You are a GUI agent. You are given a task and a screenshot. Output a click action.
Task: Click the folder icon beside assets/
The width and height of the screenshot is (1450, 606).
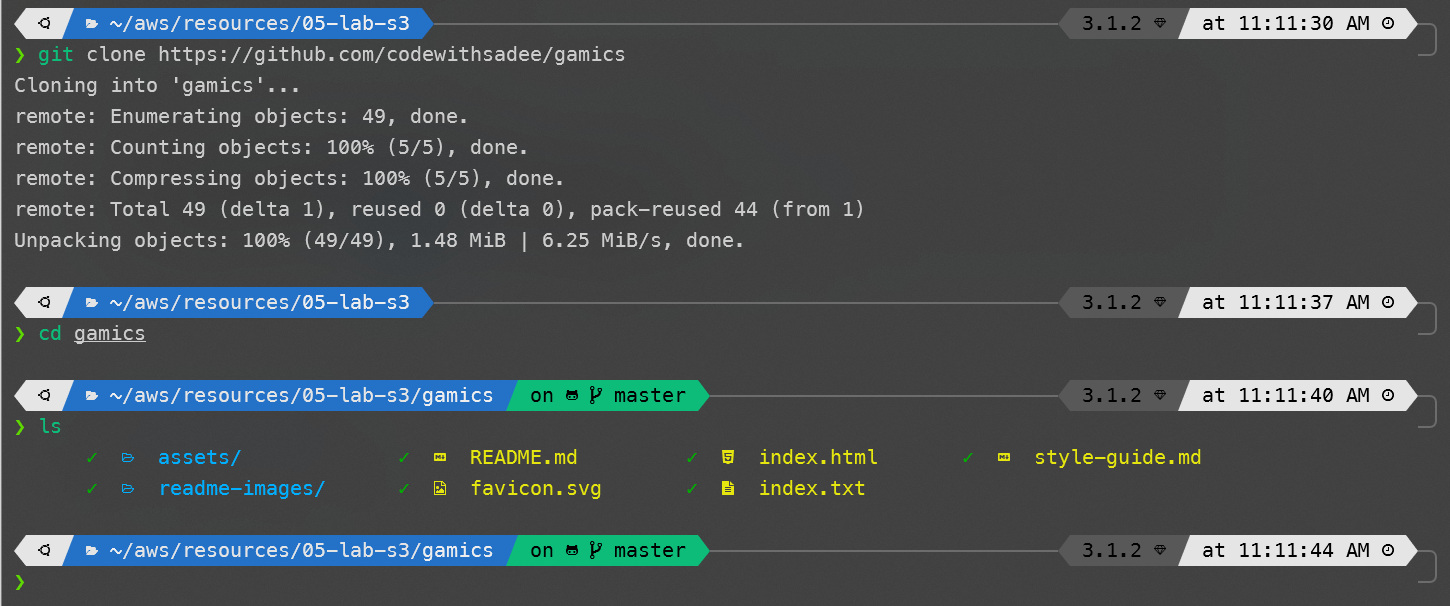click(127, 458)
